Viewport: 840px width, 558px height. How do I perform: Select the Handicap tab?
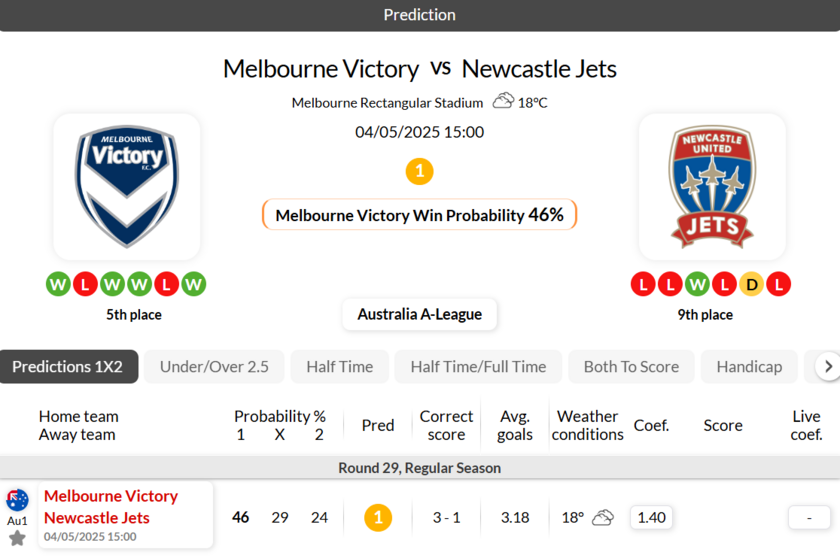(749, 367)
